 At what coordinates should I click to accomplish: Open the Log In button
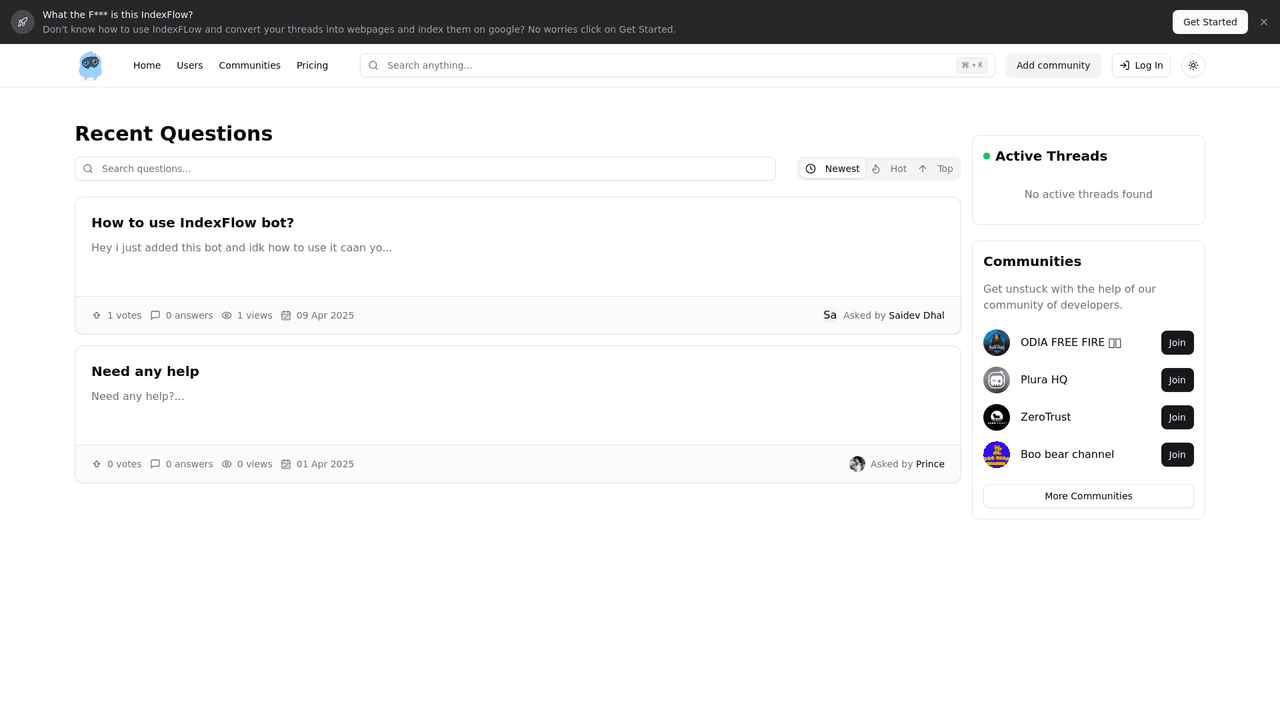pos(1141,65)
